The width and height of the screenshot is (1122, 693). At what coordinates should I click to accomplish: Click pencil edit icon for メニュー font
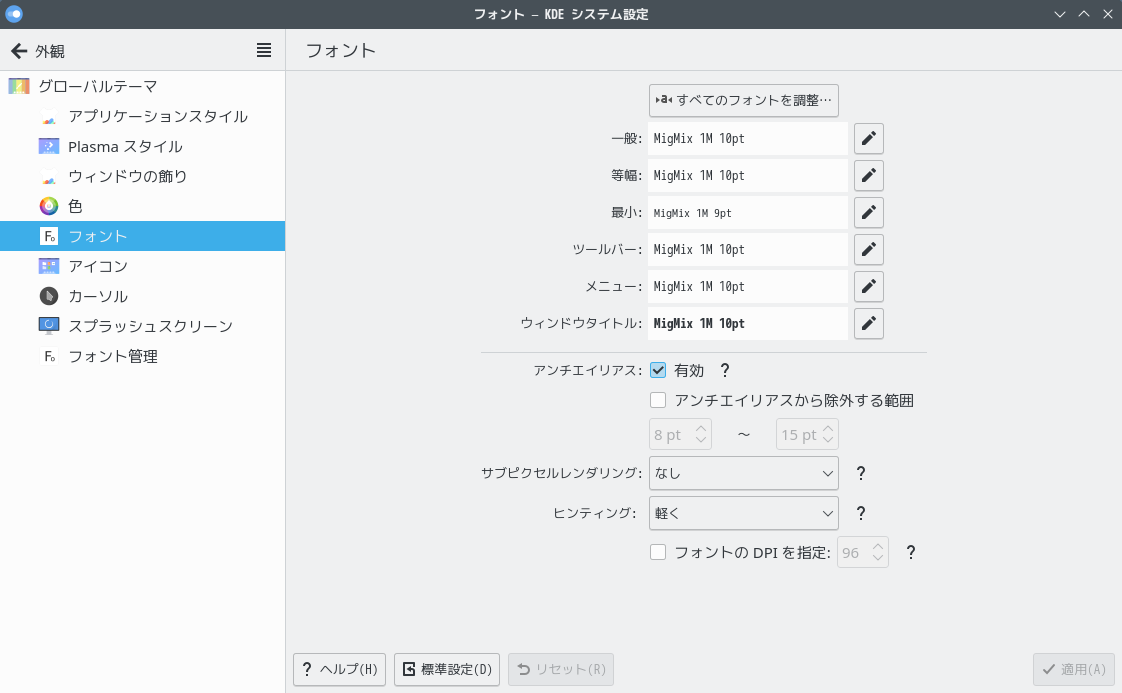[868, 287]
